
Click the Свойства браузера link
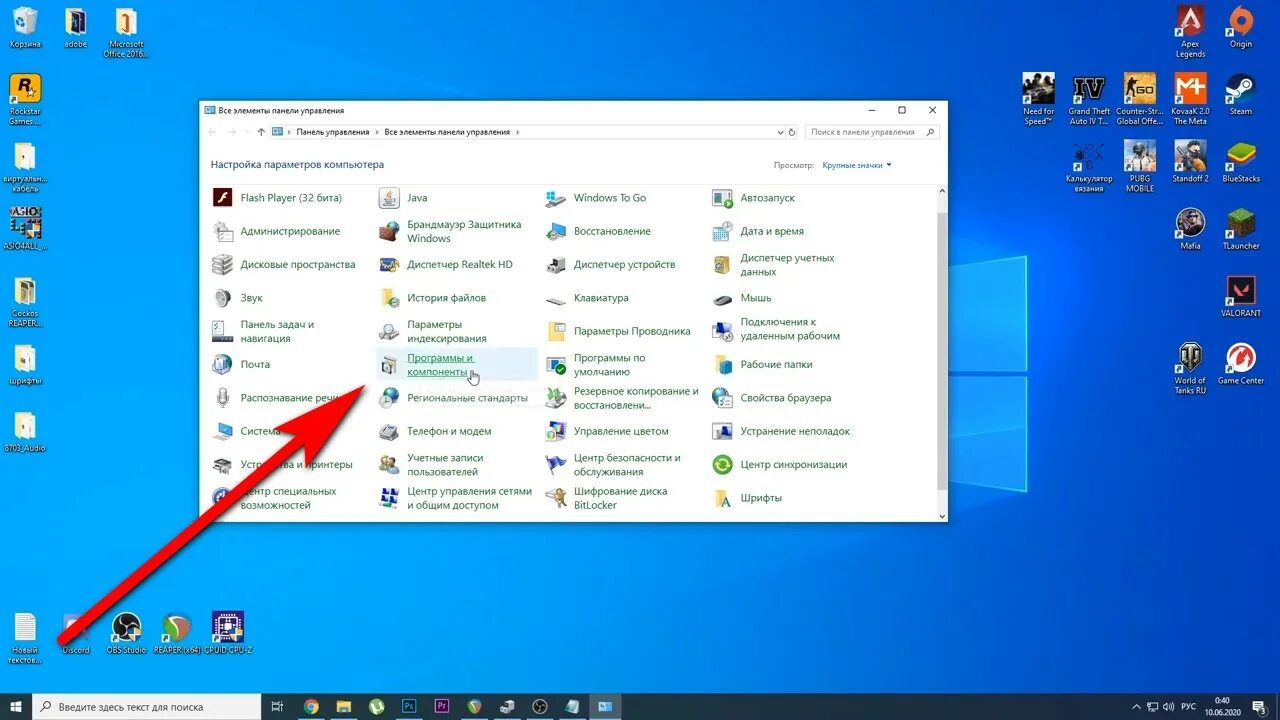pos(786,398)
